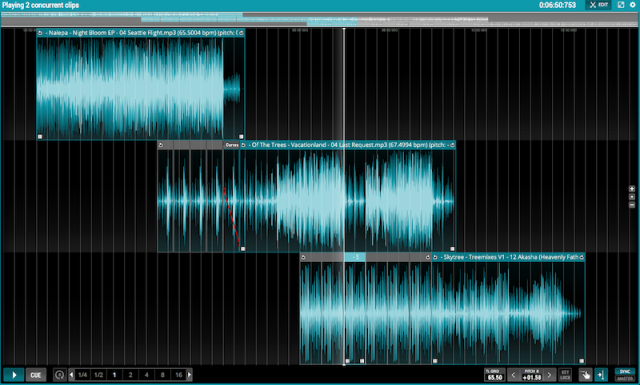Click the right header icon of Nalepa Seattle Flight clip
Image resolution: width=640 pixels, height=385 pixels.
tap(241, 33)
